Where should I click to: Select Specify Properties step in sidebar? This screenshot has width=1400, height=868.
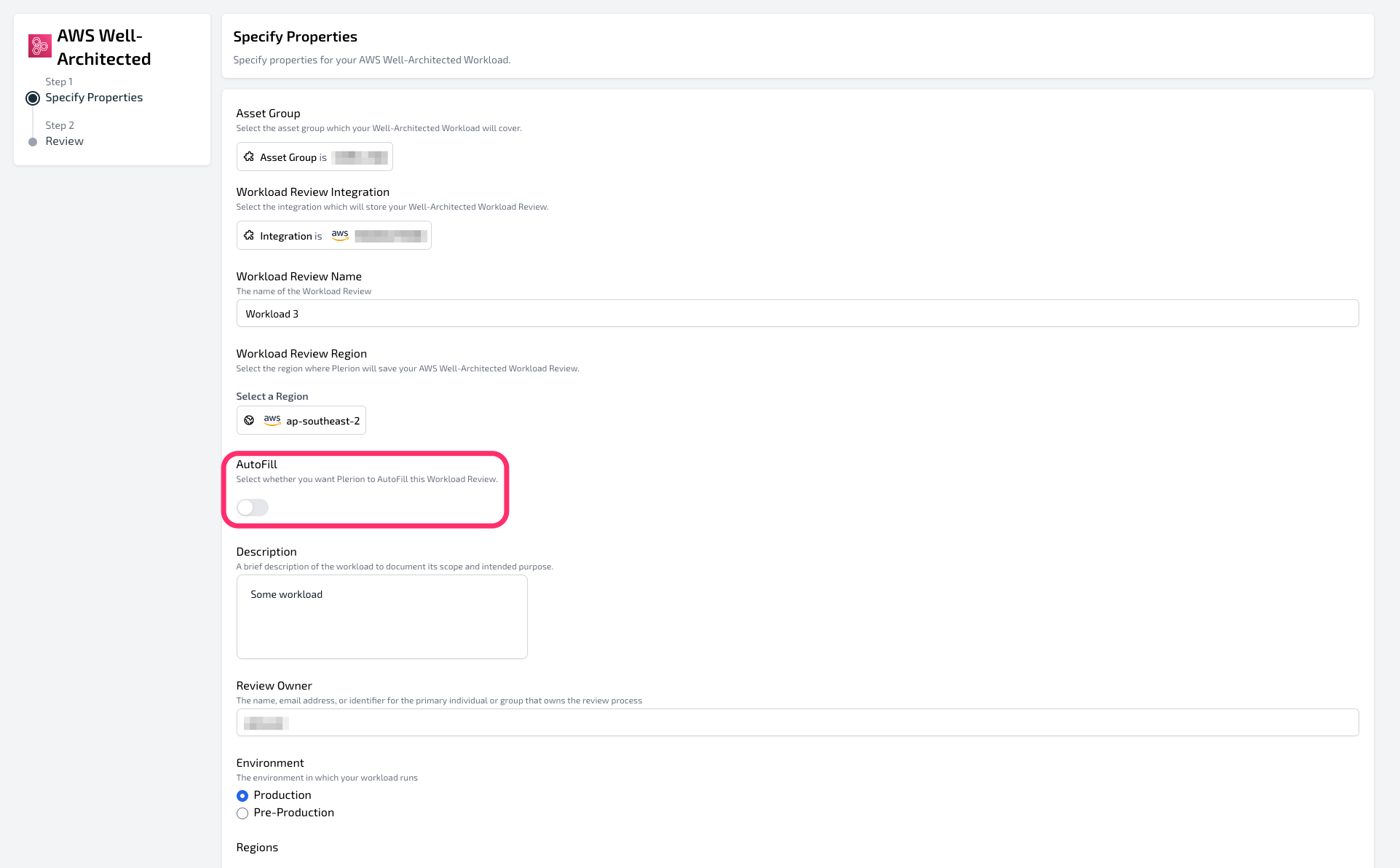[x=93, y=97]
